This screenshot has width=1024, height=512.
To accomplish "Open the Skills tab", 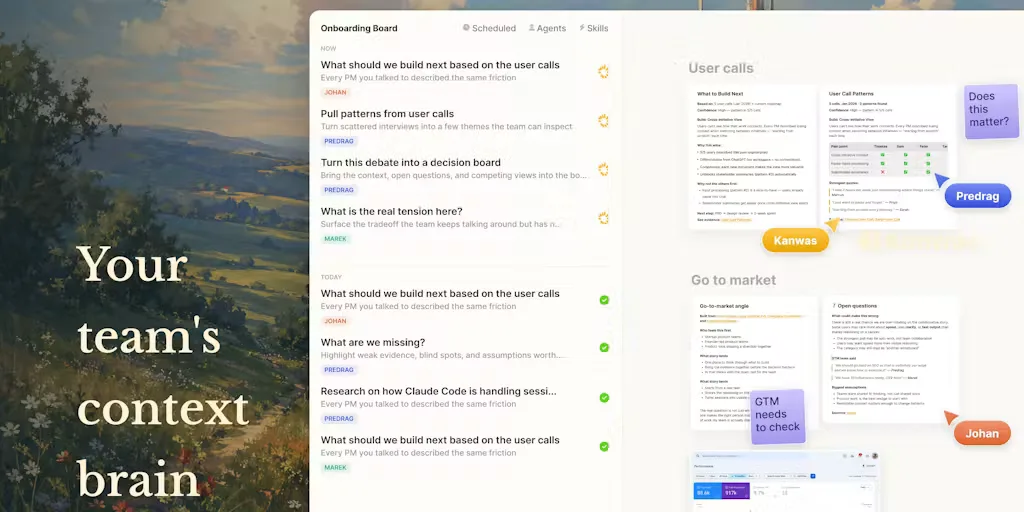I will click(x=593, y=28).
